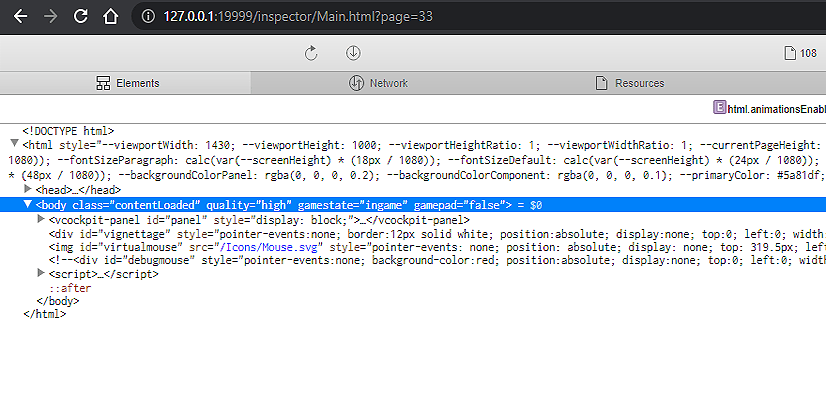826x400 pixels.
Task: Expand the head element node
Action: pyautogui.click(x=28, y=190)
